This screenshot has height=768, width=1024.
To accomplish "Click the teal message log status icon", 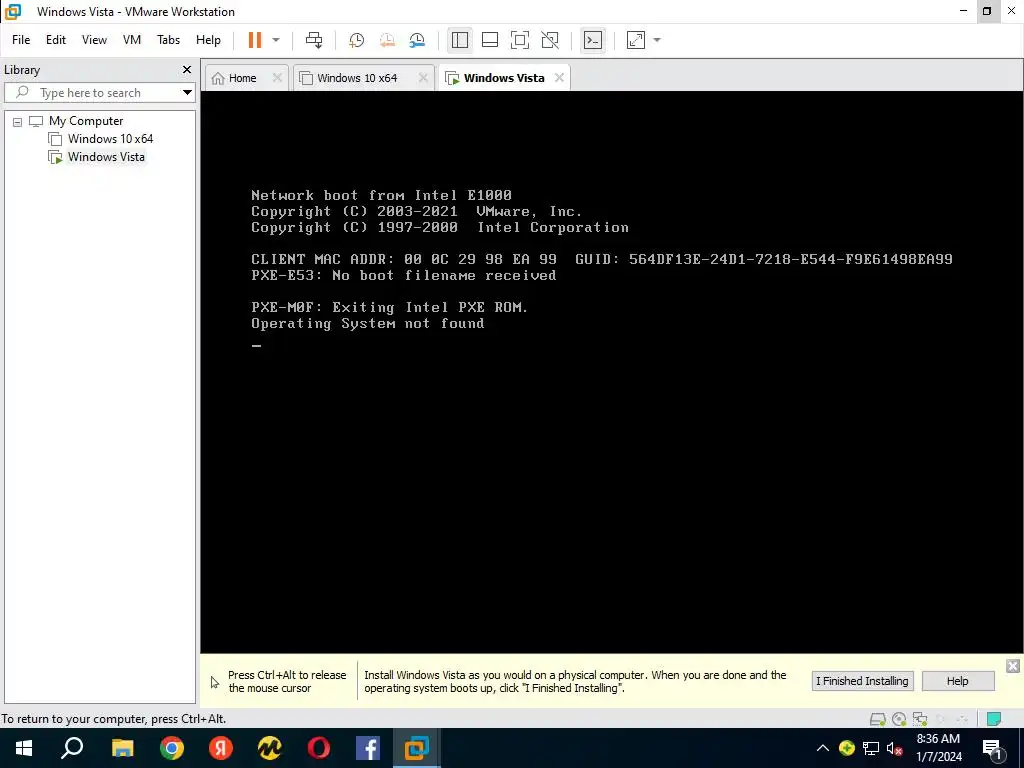I will 994,719.
